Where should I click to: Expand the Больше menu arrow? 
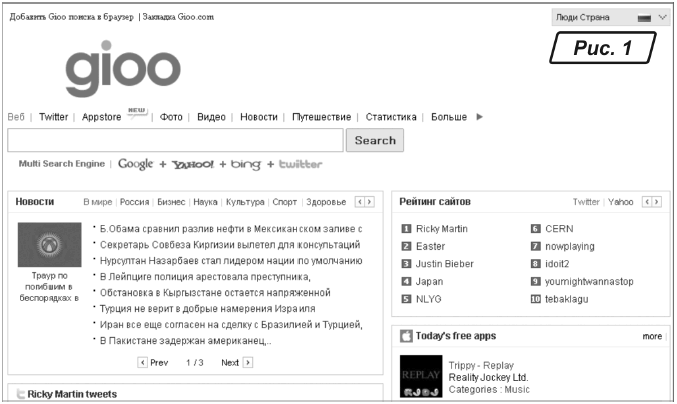[480, 117]
